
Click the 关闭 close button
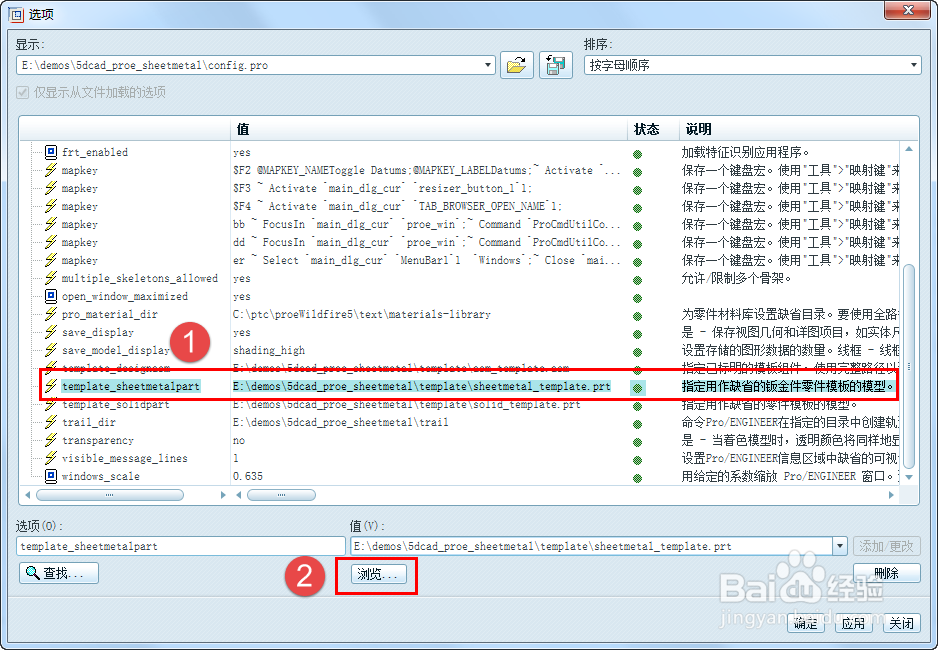tap(902, 623)
